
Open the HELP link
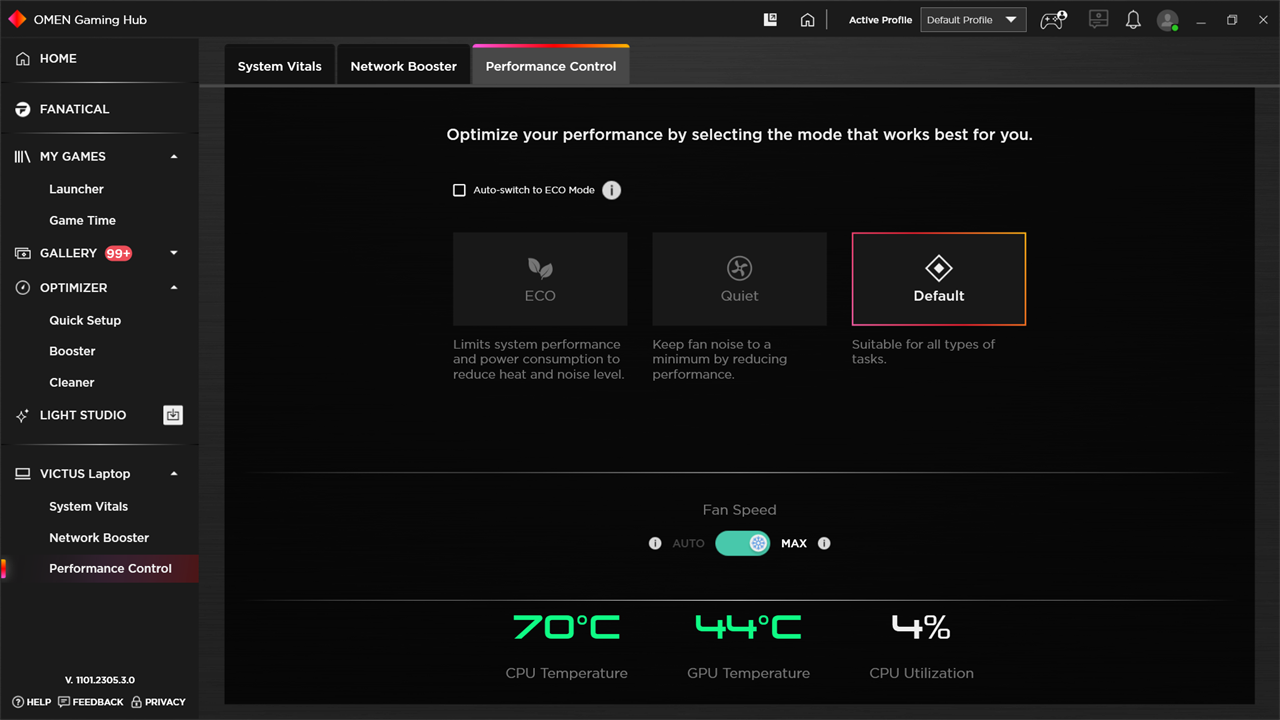[30, 702]
